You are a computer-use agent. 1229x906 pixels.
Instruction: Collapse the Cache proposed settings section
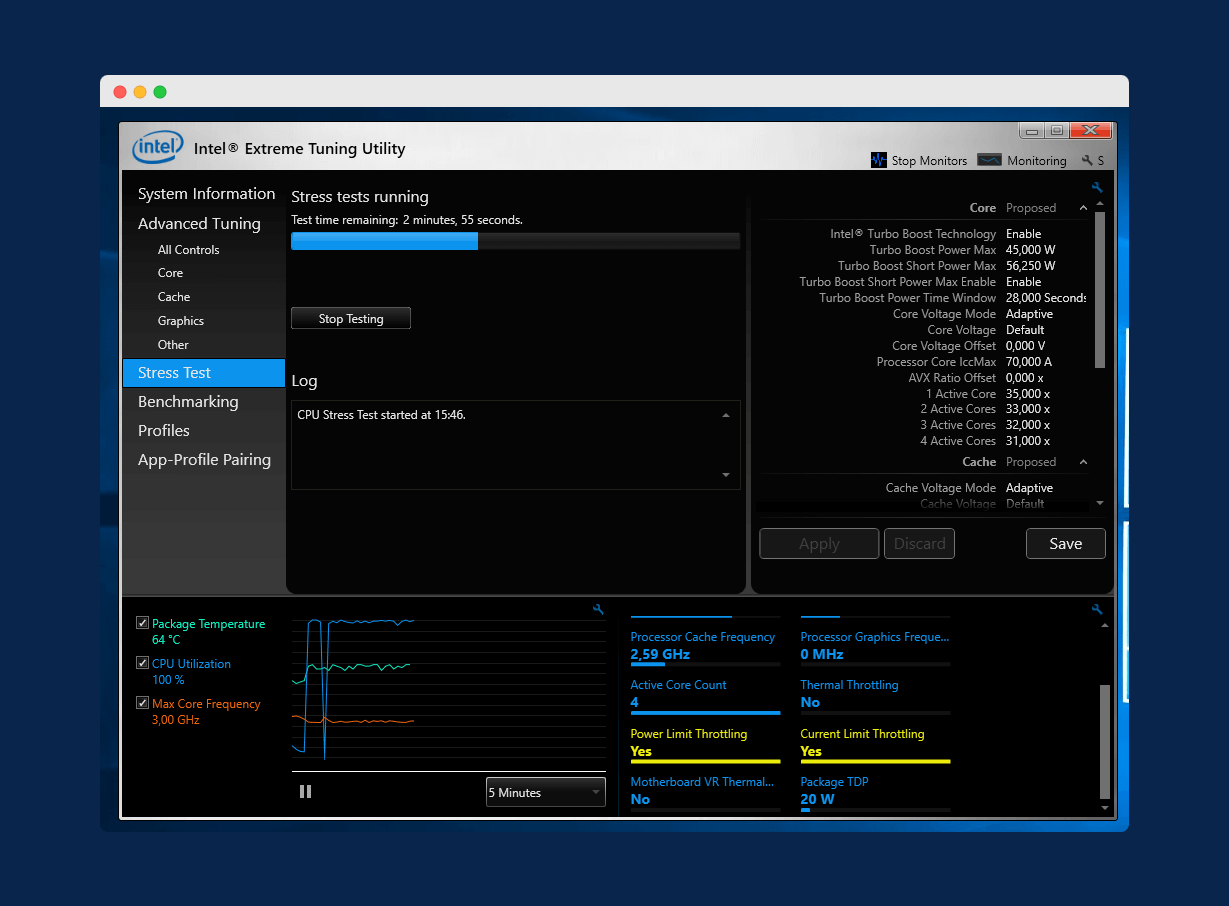tap(1083, 462)
